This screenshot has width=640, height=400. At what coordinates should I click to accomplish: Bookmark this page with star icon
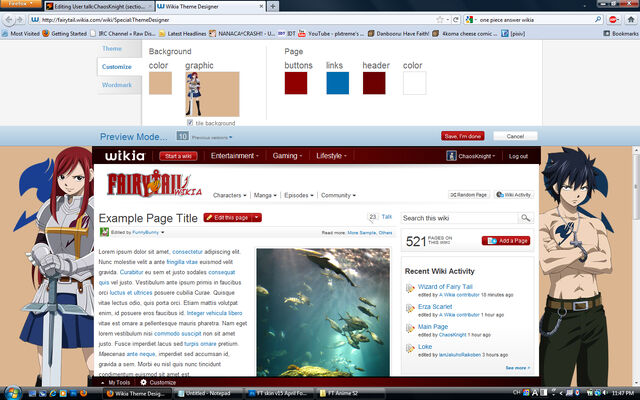[x=440, y=20]
